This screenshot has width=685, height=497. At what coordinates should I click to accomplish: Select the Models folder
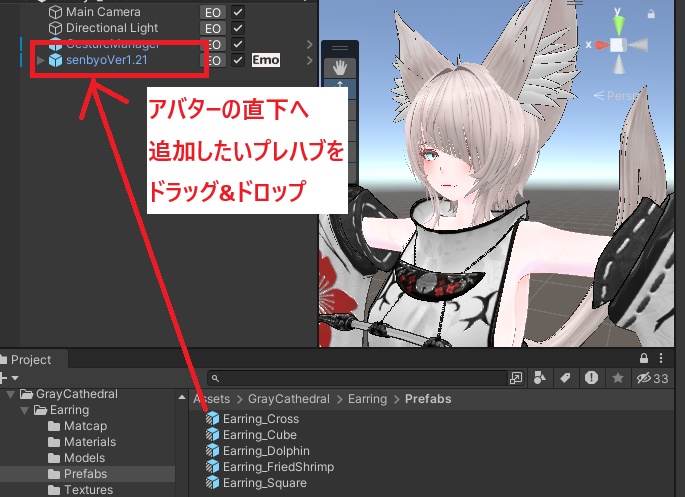point(84,458)
